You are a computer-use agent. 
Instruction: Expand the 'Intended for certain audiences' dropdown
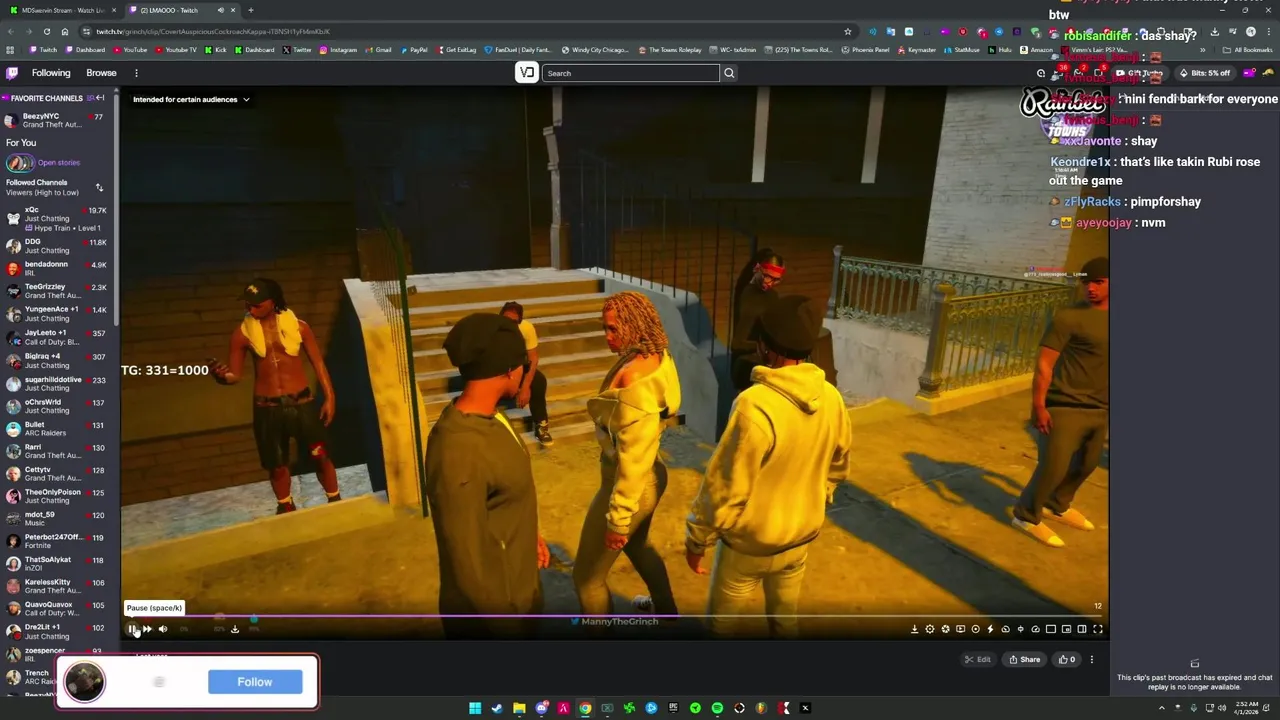coord(191,99)
